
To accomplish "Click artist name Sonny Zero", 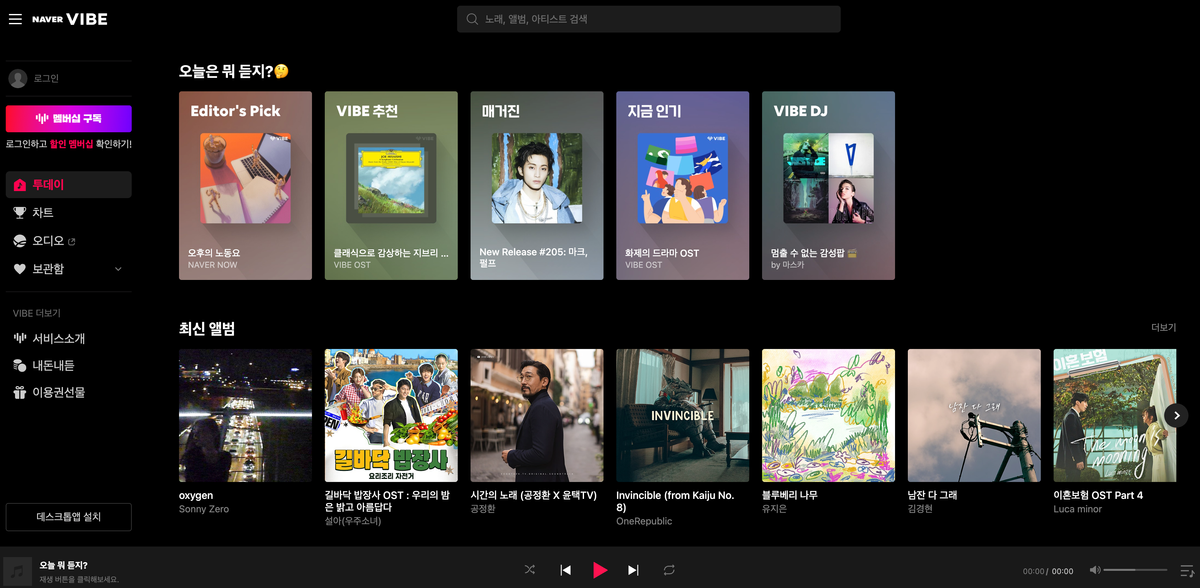I will [204, 509].
